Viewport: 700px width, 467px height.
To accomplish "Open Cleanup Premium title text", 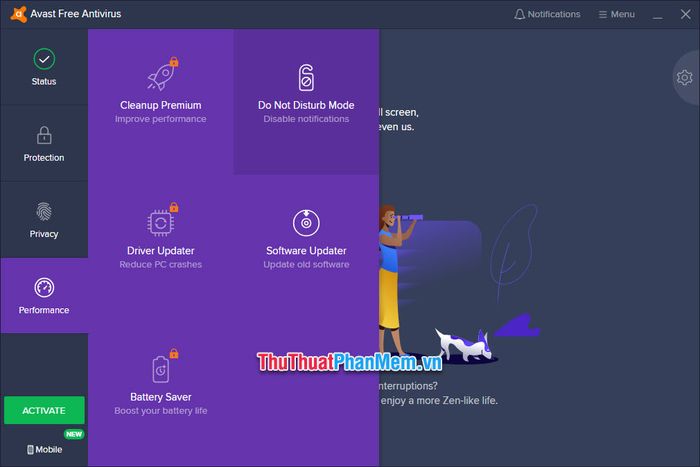I will tap(161, 105).
